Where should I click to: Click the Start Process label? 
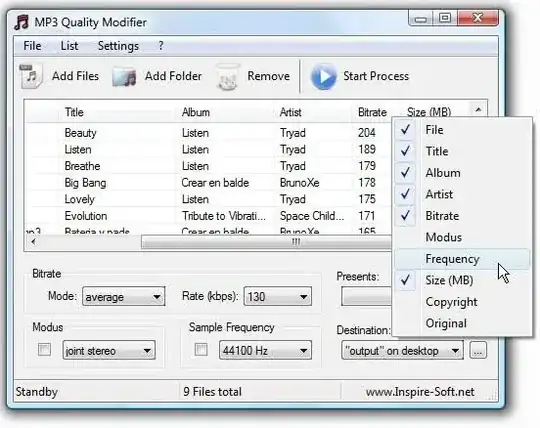coord(376,76)
